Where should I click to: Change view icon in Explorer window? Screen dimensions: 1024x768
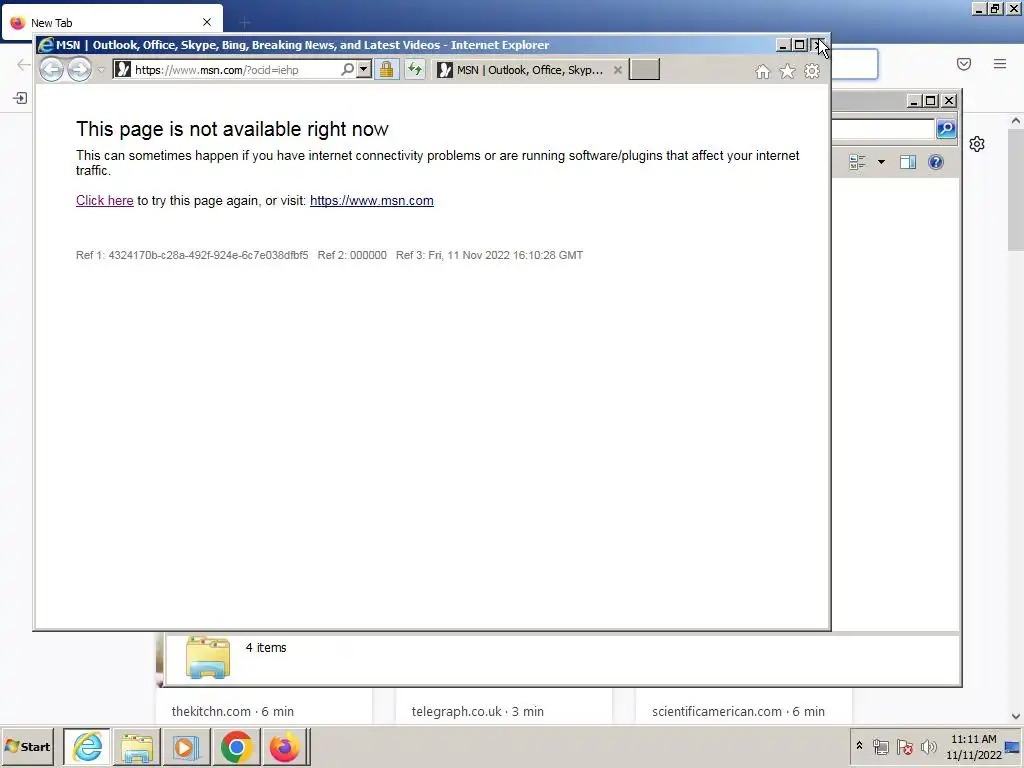(857, 162)
